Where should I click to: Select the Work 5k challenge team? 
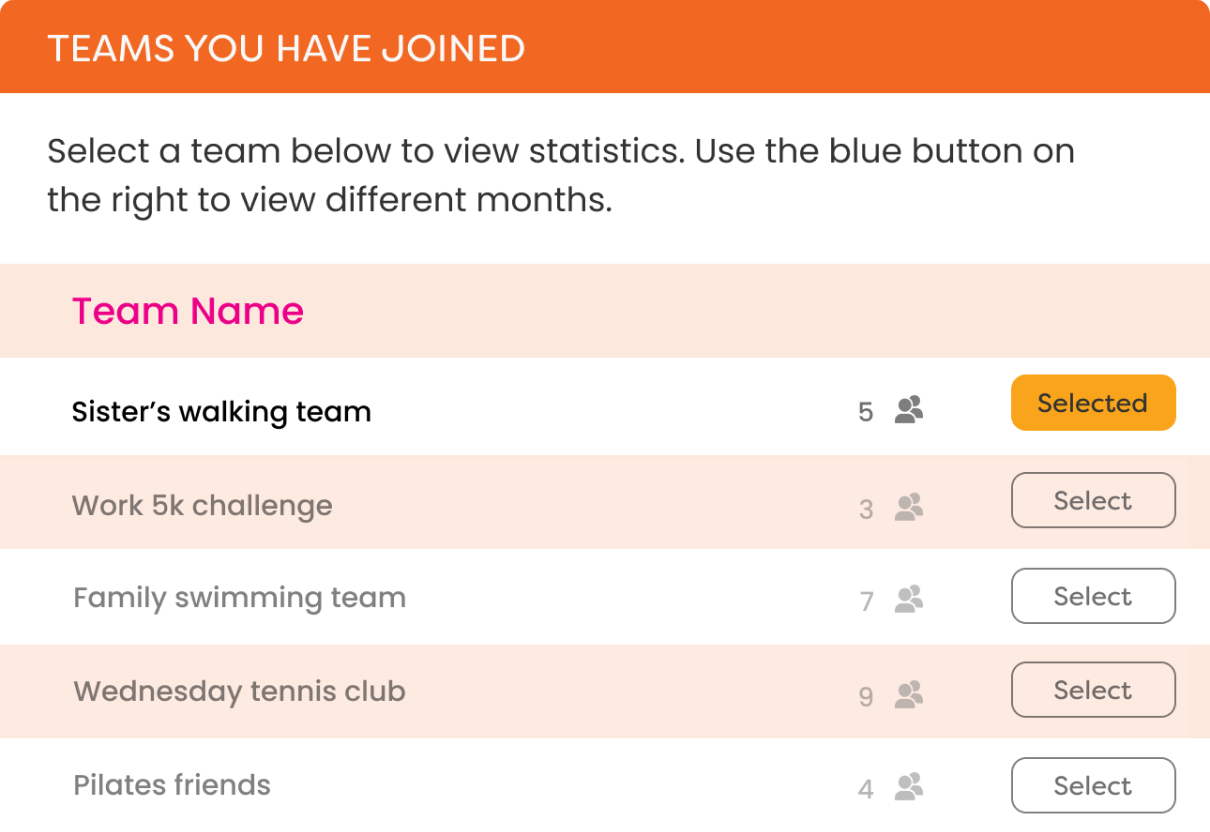point(1093,500)
